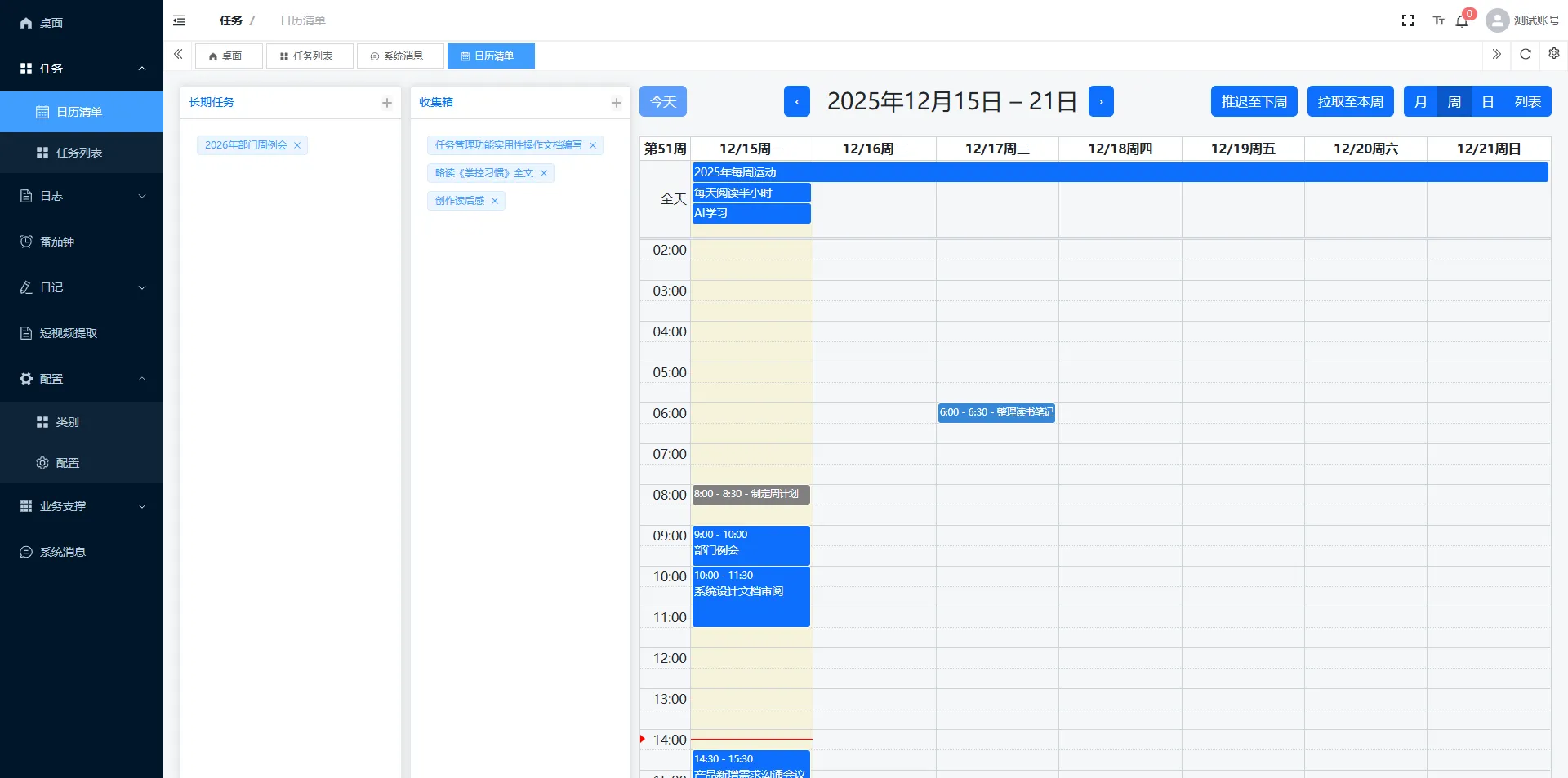Switch calendar to 列表 view
Image resolution: width=1568 pixels, height=778 pixels.
1527,102
